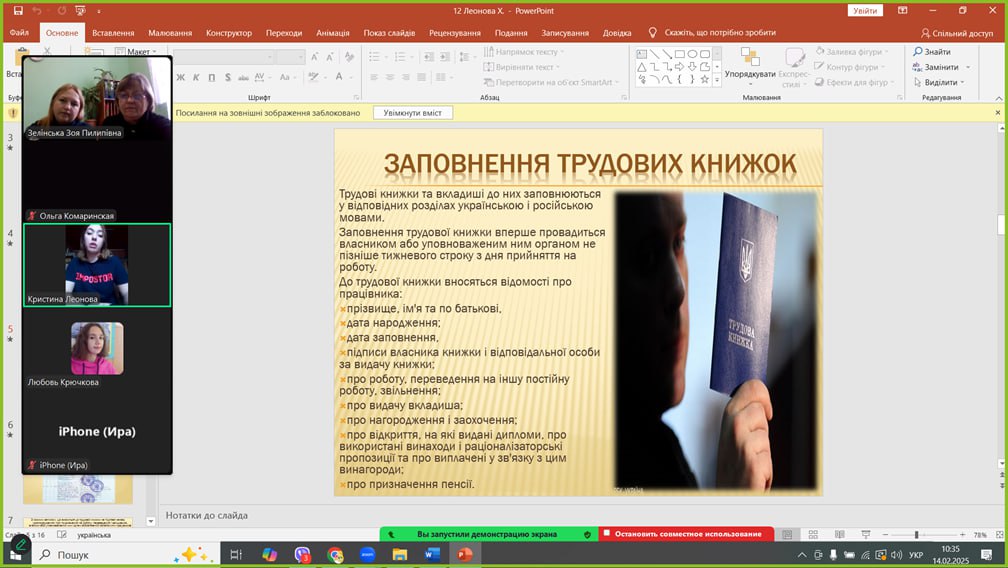Click the Увімкнути вміст button
The image size is (1008, 568).
(413, 113)
